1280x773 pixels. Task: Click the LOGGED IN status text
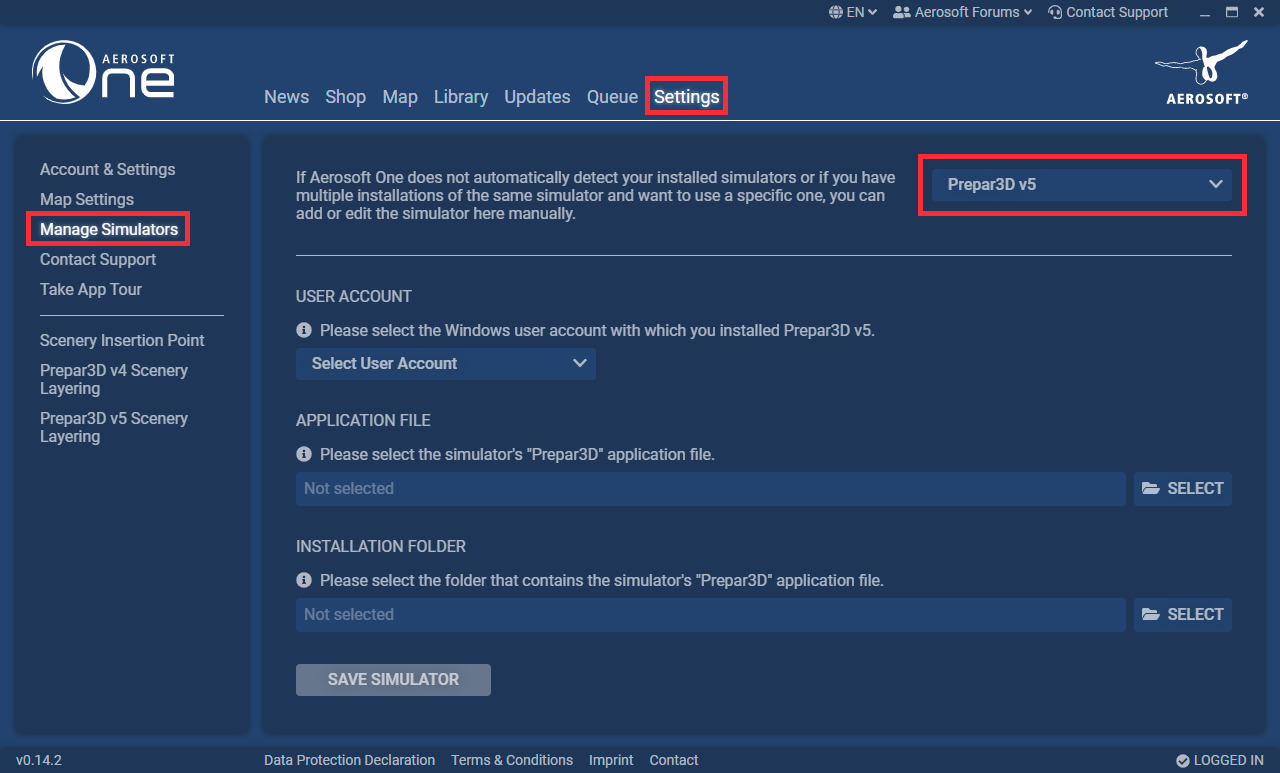click(1229, 760)
